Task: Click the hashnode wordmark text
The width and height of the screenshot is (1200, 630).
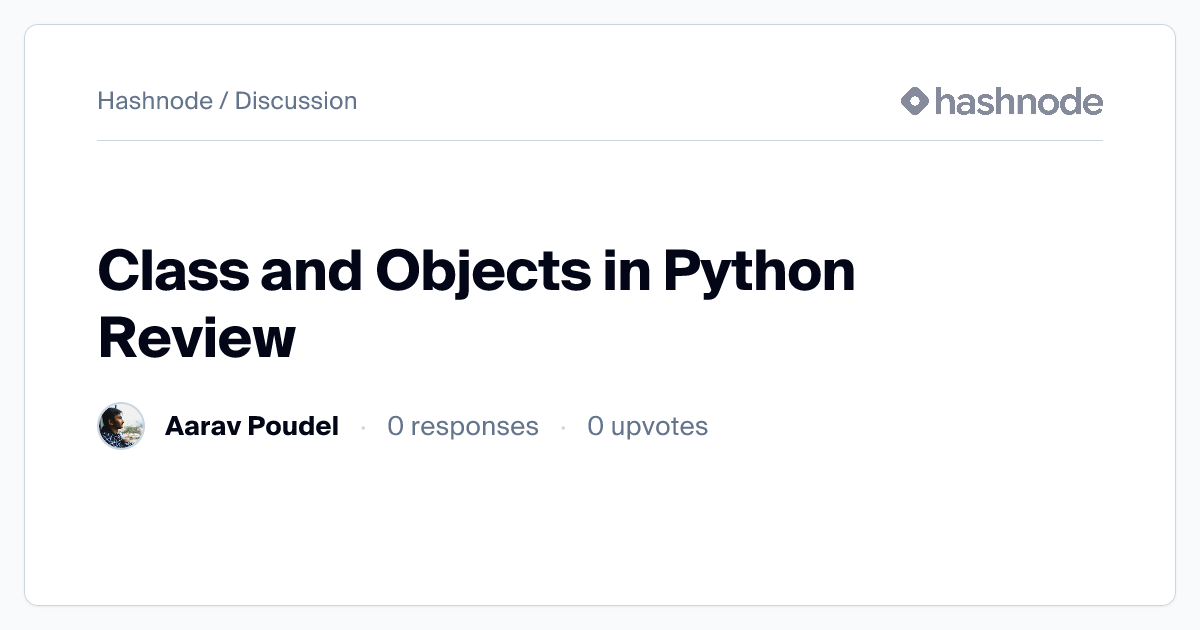Action: click(x=1018, y=101)
